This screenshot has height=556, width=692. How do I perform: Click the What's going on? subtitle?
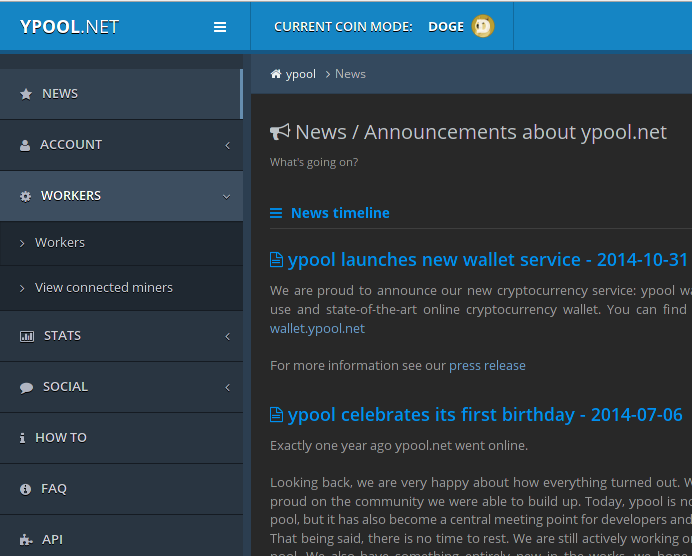point(314,162)
